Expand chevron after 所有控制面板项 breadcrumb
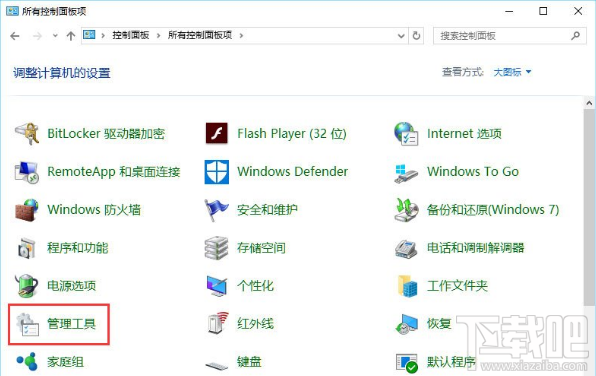The height and width of the screenshot is (376, 596). point(241,36)
